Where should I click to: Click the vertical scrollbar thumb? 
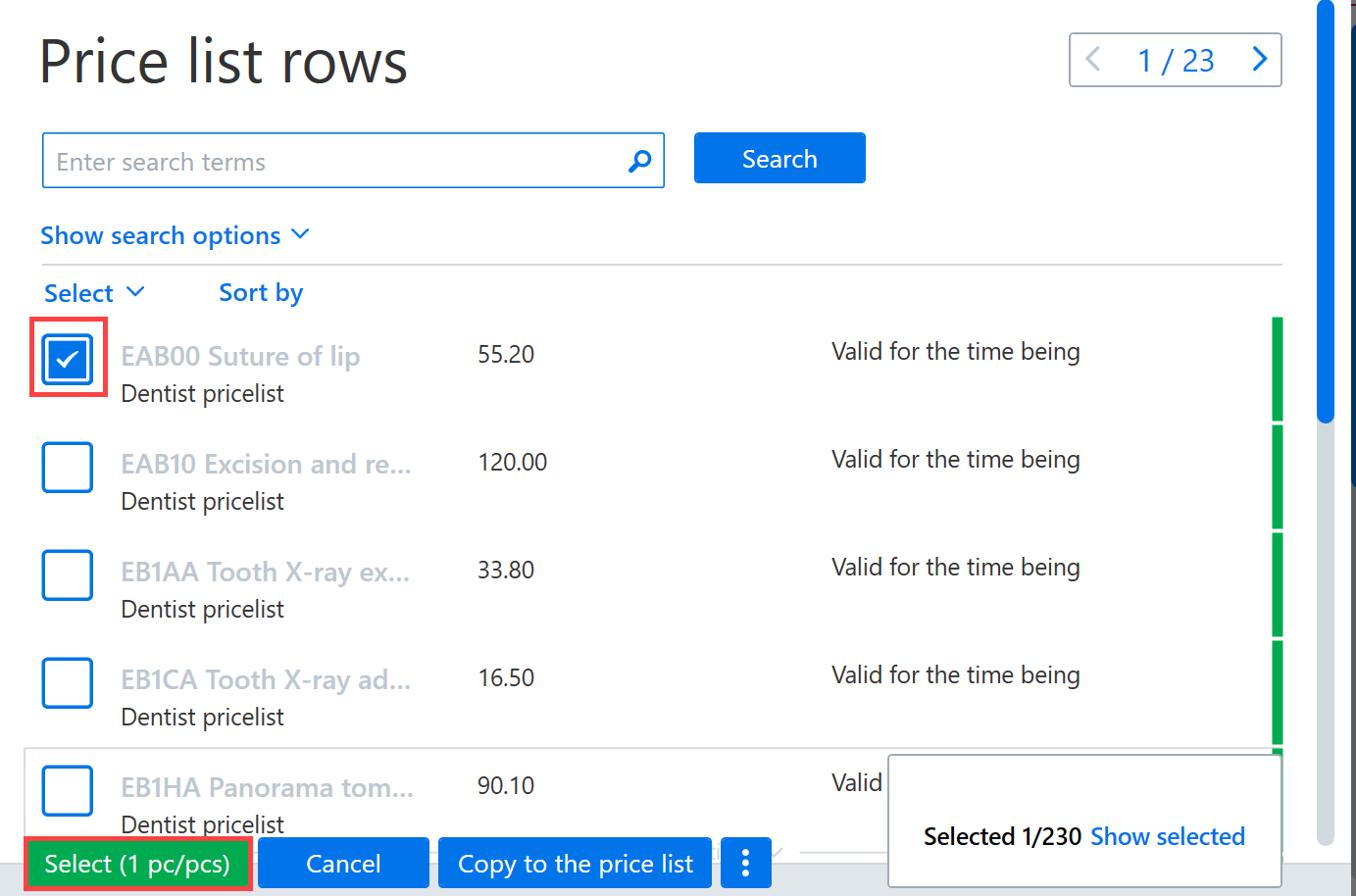click(1326, 211)
